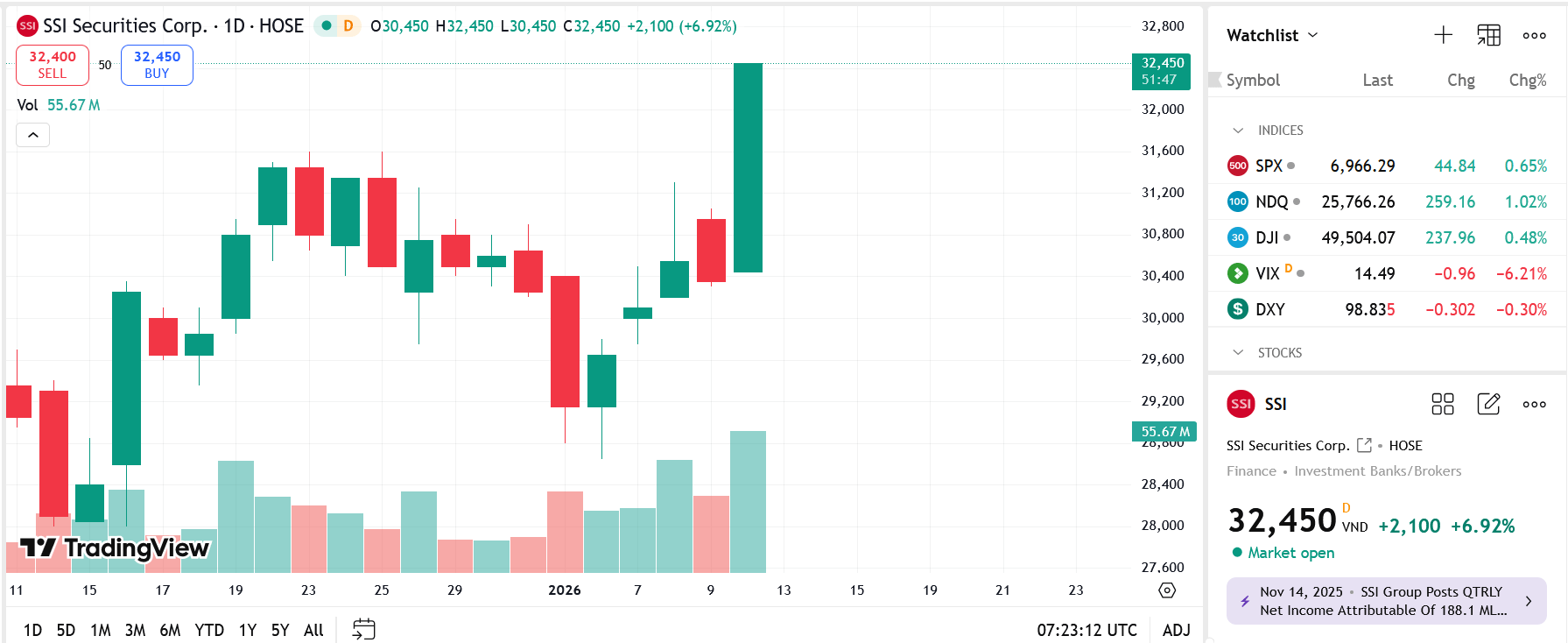This screenshot has width=1568, height=643.
Task: Click the scroll-to-latest-bar target icon
Action: (1167, 591)
